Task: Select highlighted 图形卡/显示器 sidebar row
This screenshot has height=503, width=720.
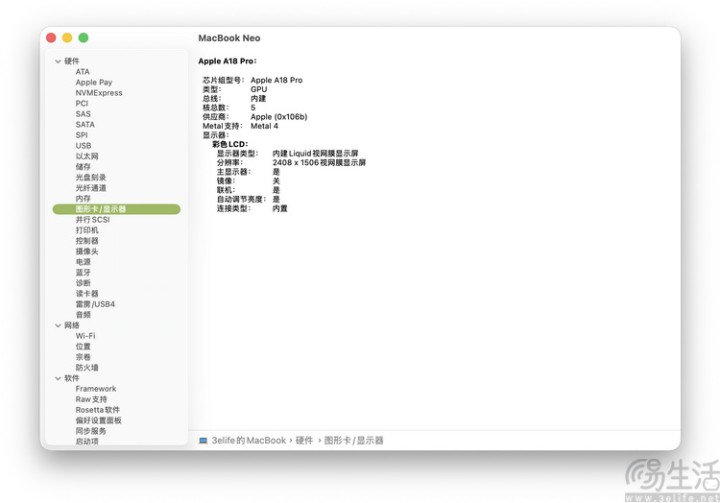Action: click(x=117, y=209)
